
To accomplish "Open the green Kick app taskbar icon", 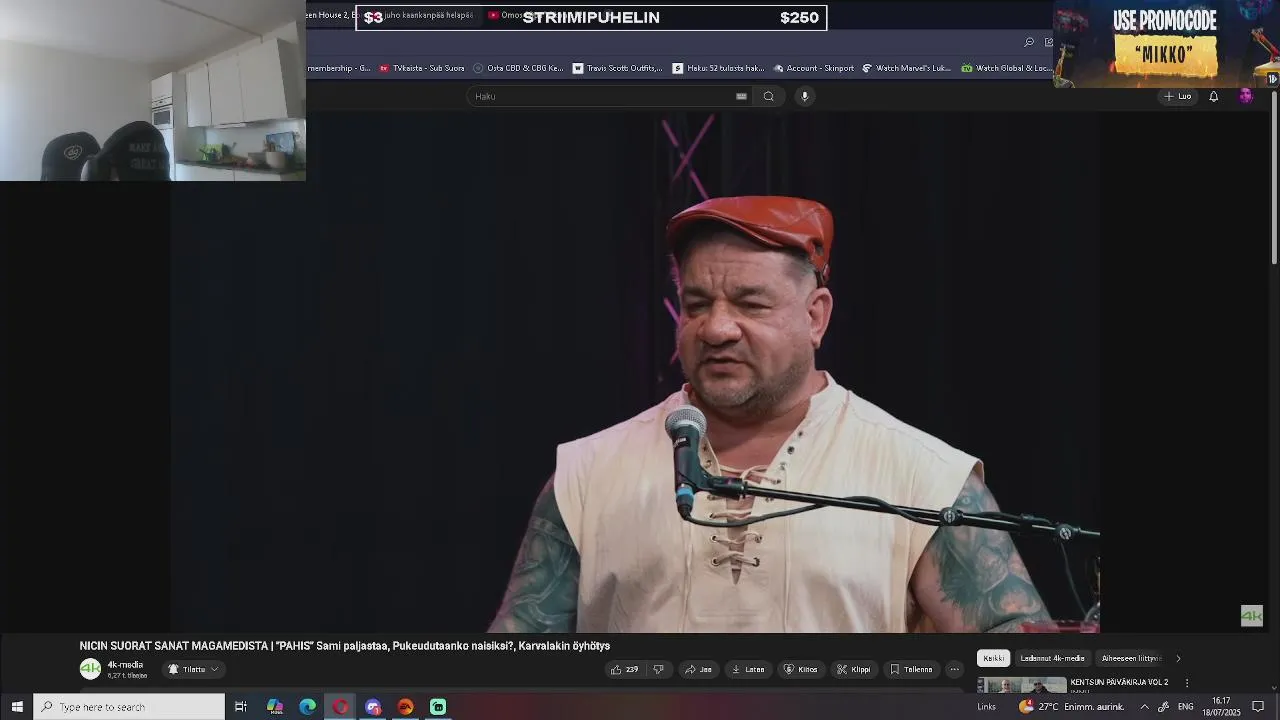I will [x=438, y=707].
